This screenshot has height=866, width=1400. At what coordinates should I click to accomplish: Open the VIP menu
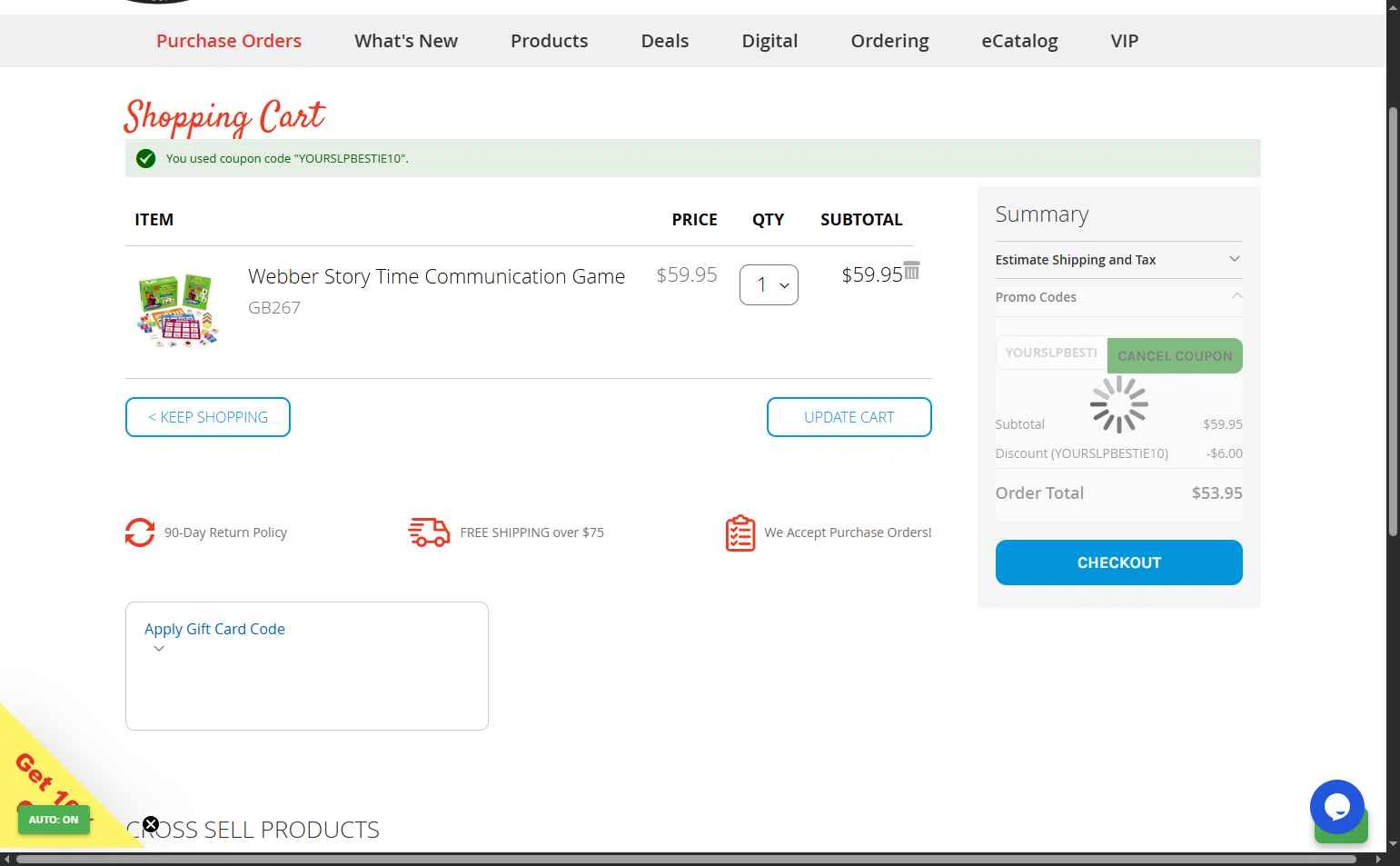(x=1124, y=41)
